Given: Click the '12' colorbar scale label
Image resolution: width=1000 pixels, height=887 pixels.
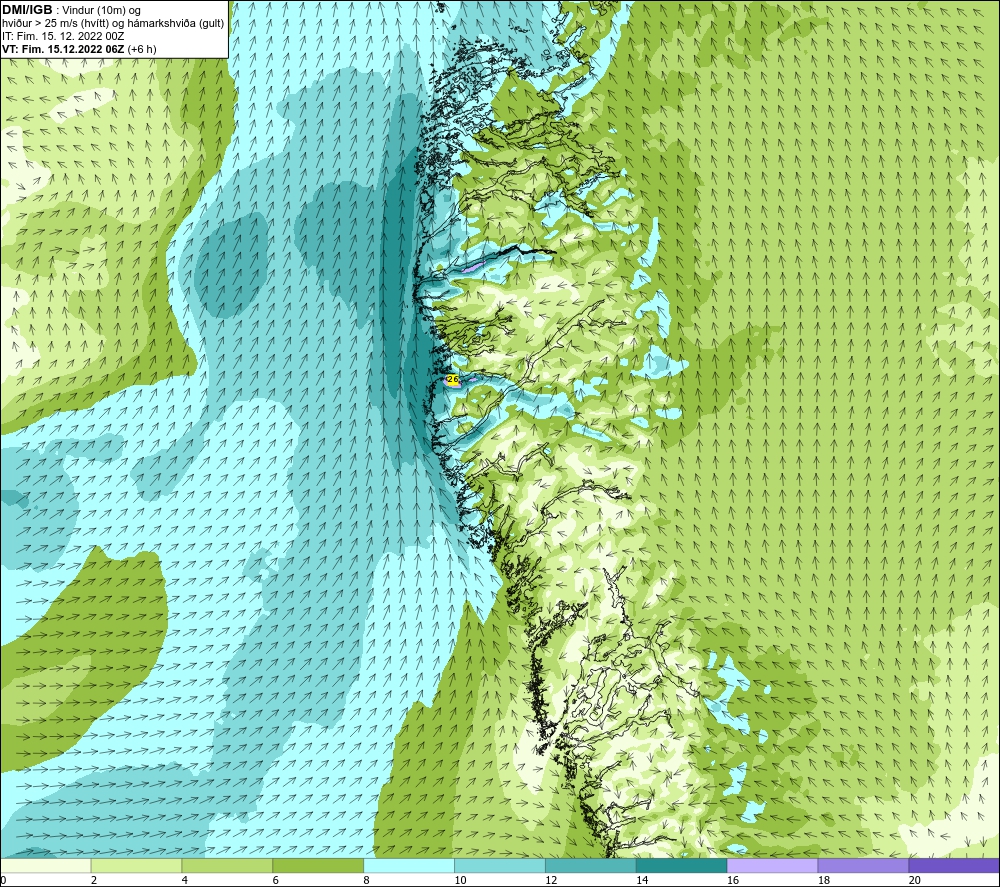Looking at the screenshot, I should 551,880.
